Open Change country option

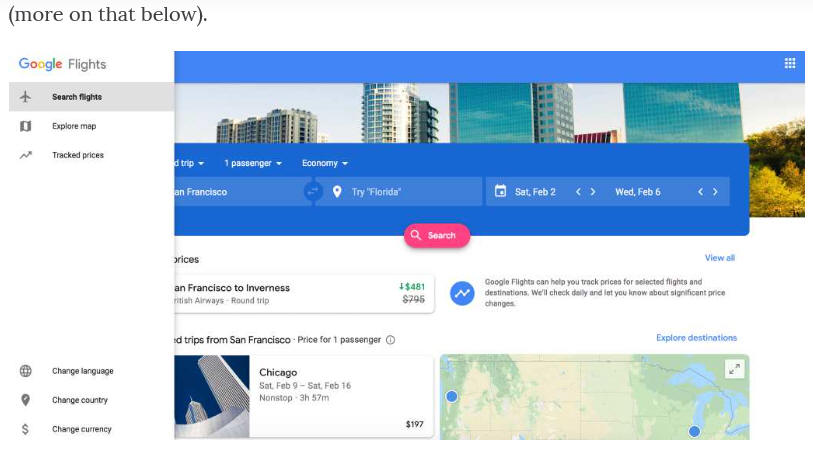91,400
